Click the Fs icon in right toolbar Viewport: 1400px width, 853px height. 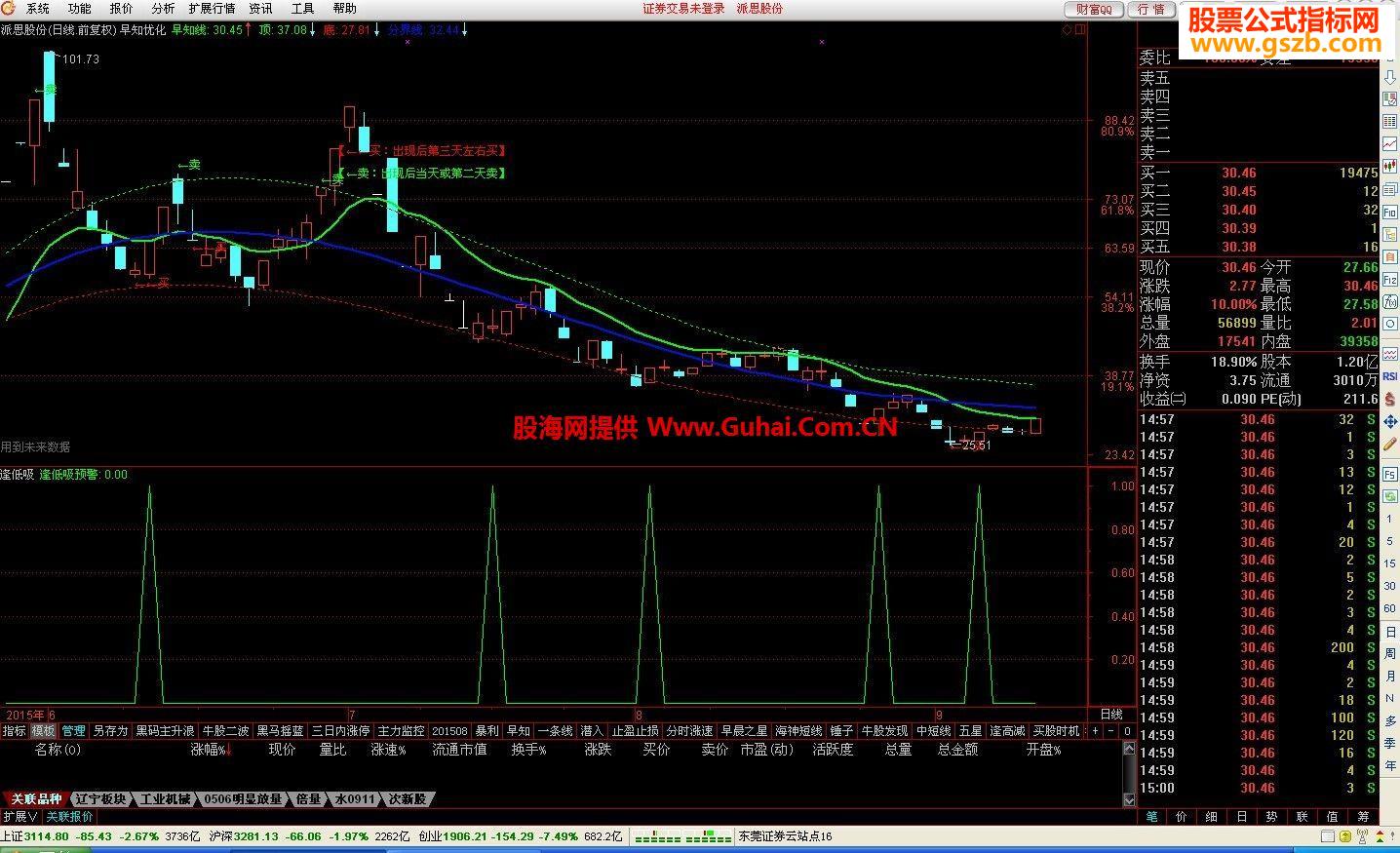(x=1390, y=473)
